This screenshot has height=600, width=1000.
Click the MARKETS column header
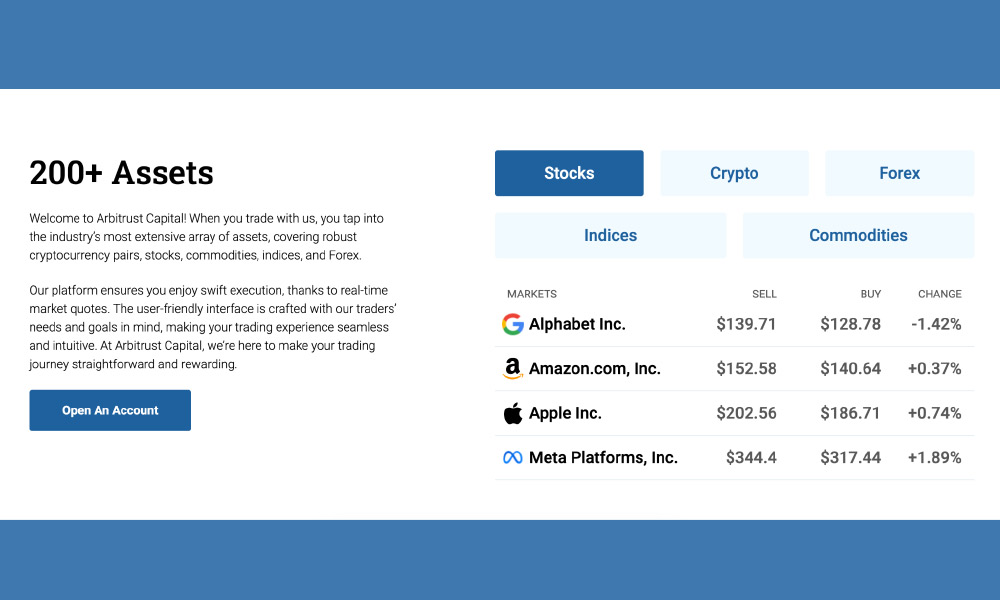click(531, 293)
